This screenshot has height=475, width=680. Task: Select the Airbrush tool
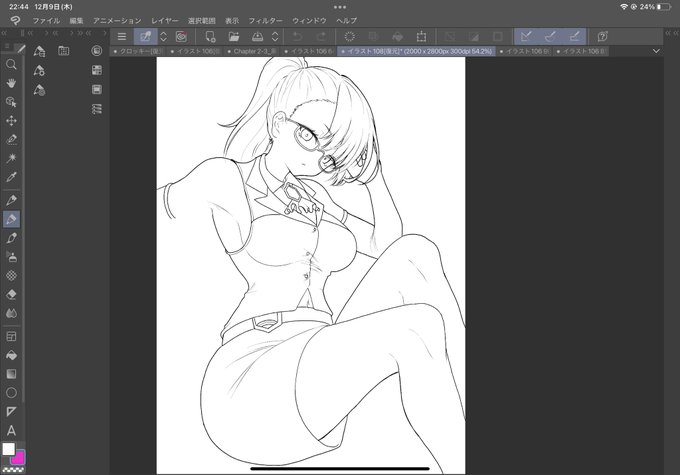[11, 256]
